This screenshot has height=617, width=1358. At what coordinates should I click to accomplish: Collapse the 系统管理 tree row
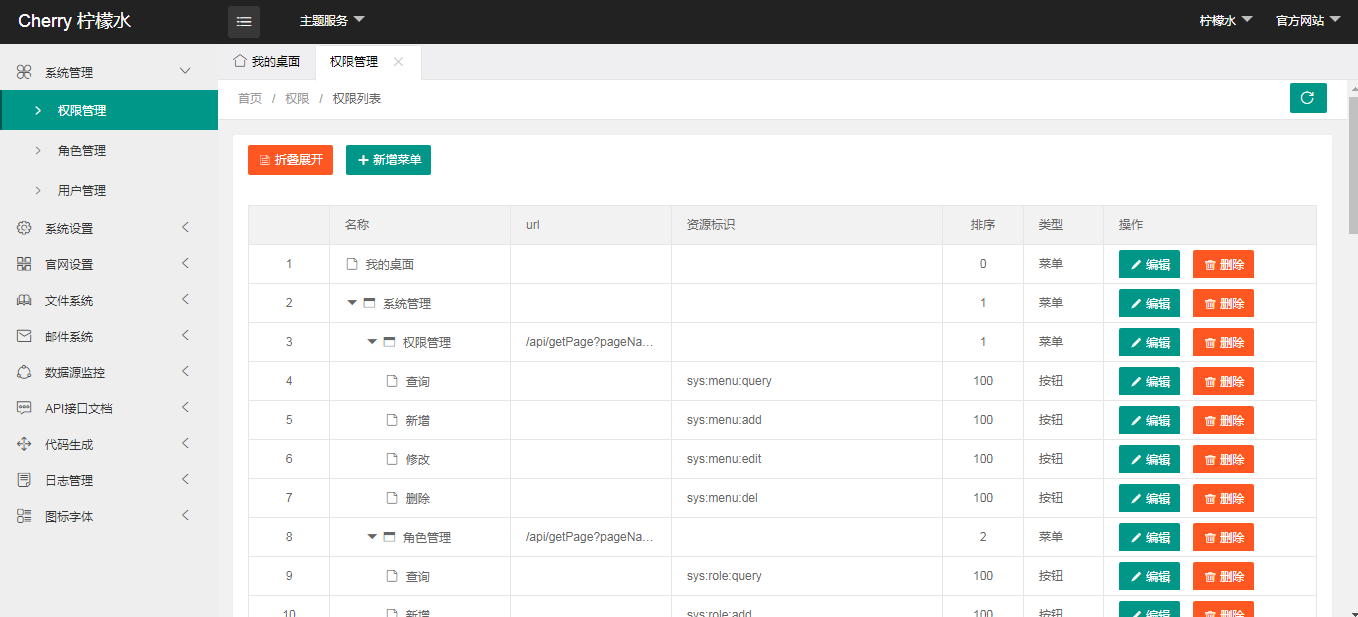352,302
